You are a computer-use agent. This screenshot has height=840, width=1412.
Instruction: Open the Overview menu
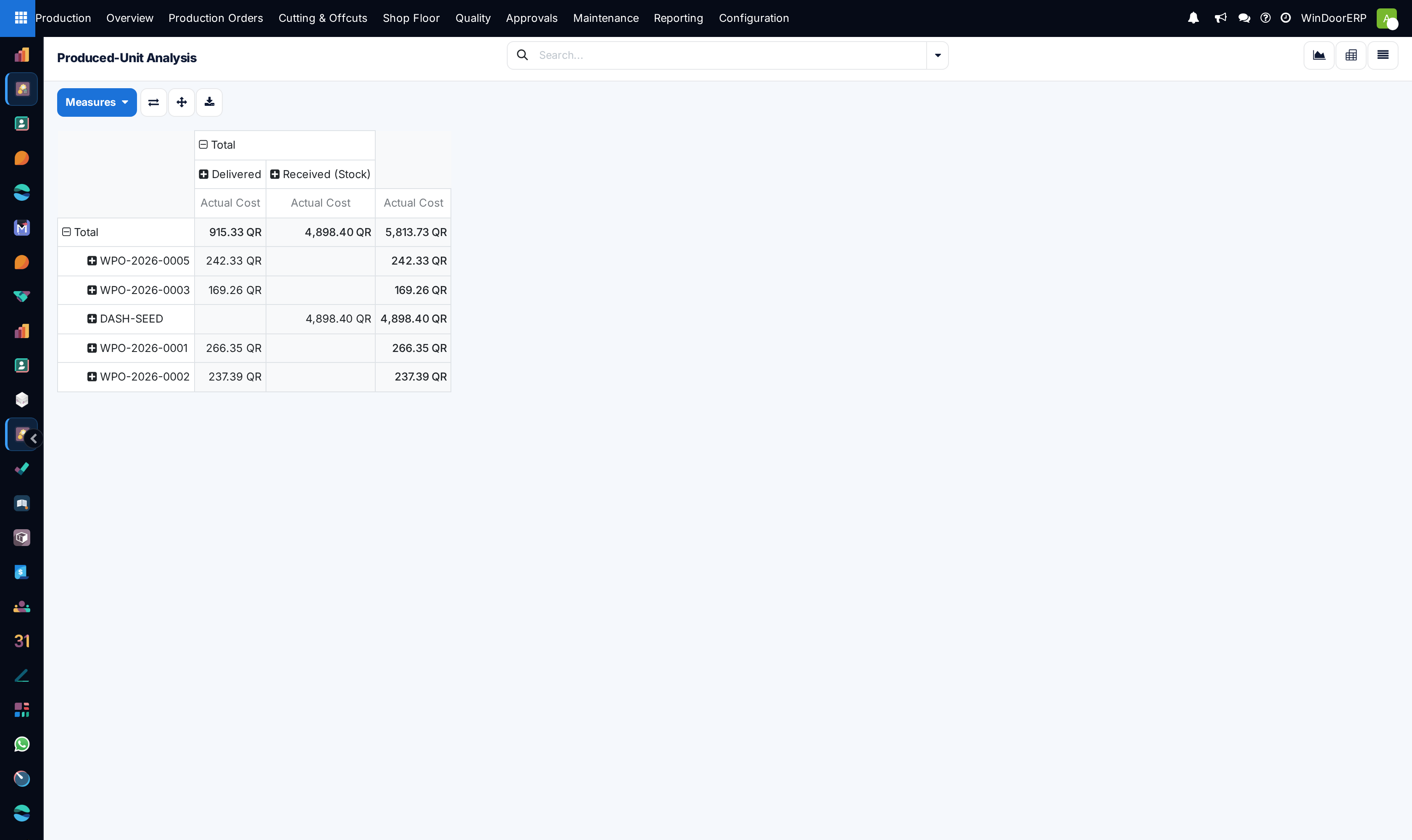point(130,18)
